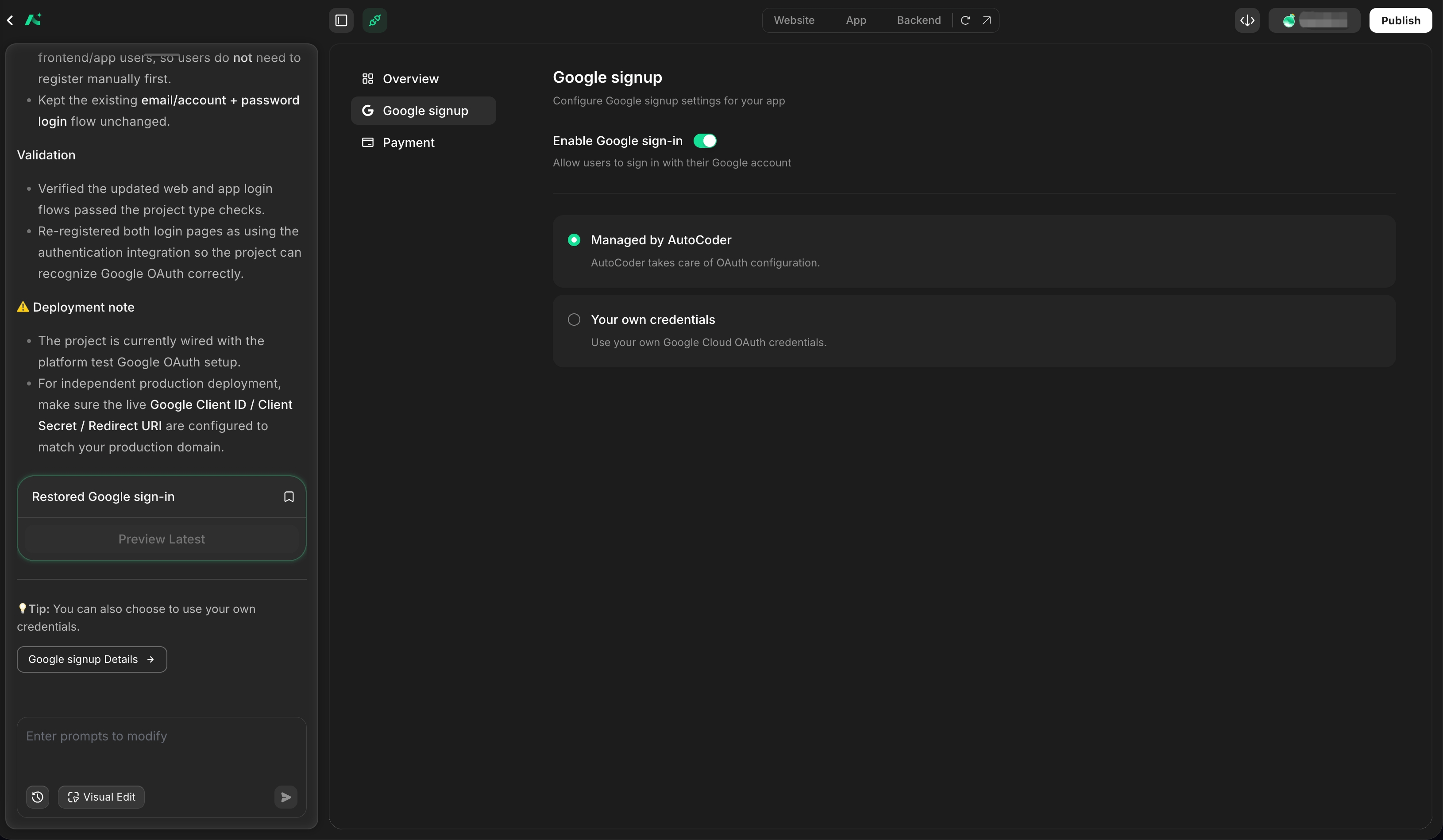The image size is (1443, 840).
Task: Open the AutoCoder logo home
Action: [33, 20]
